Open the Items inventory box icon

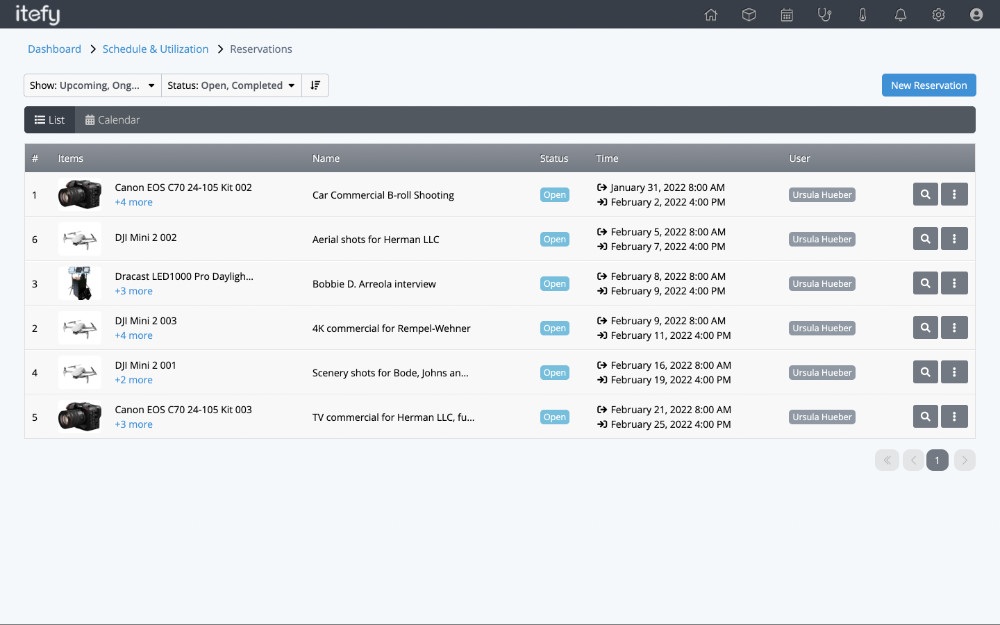pyautogui.click(x=749, y=15)
